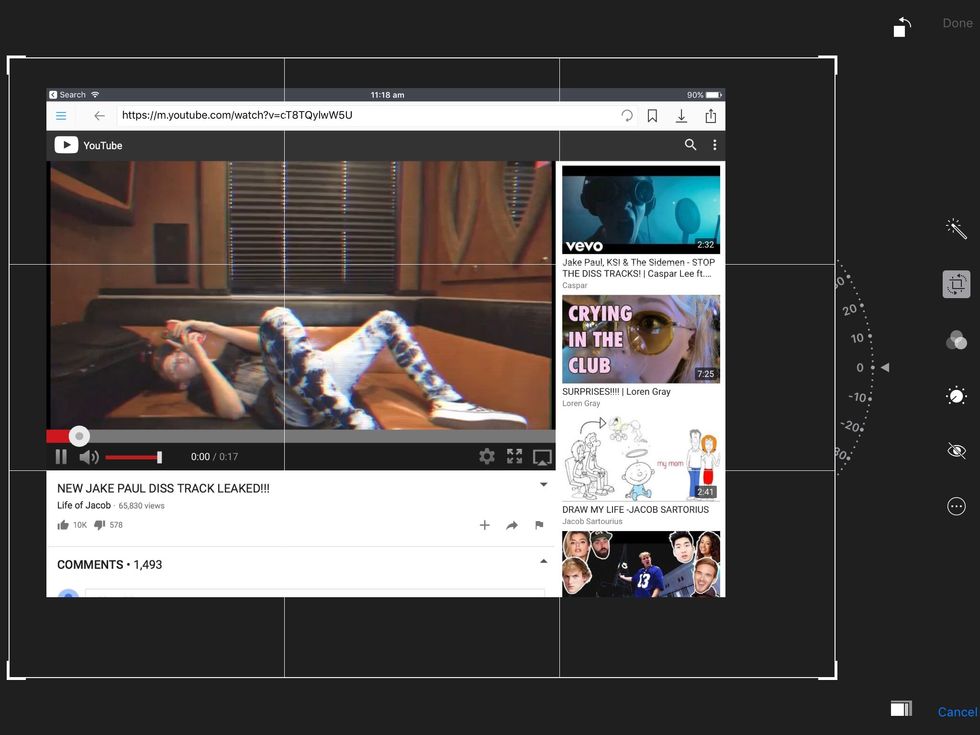The image size is (980, 735).
Task: Open the vevo STOP THE DISS TRACKS thumbnail
Action: point(641,209)
